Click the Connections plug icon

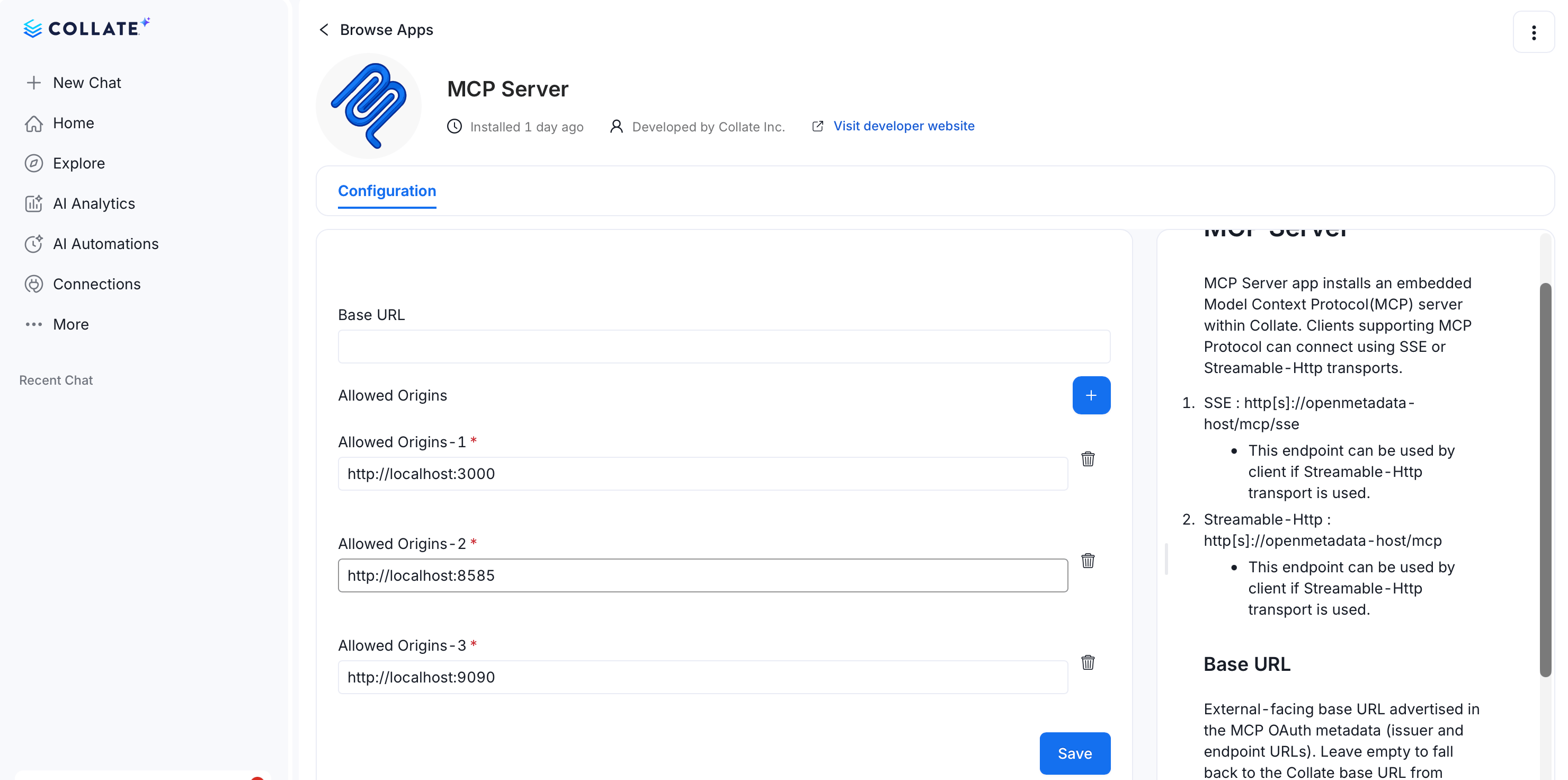33,283
